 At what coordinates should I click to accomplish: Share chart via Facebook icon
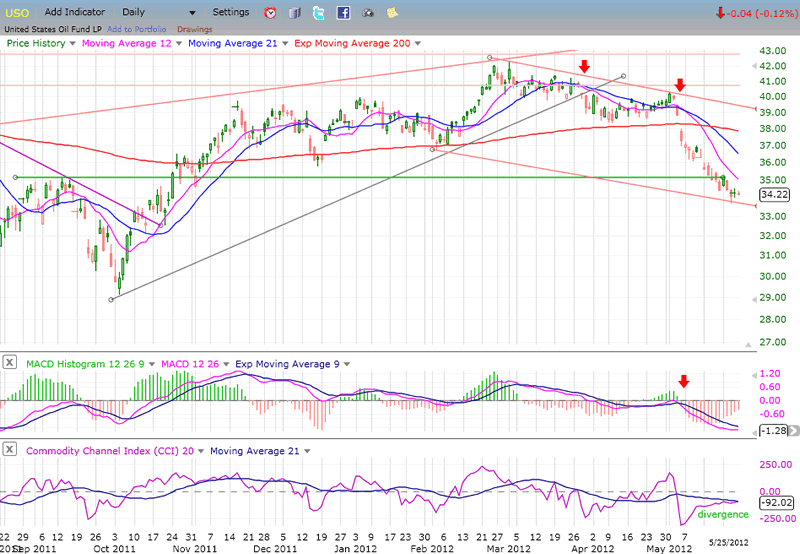click(x=343, y=13)
